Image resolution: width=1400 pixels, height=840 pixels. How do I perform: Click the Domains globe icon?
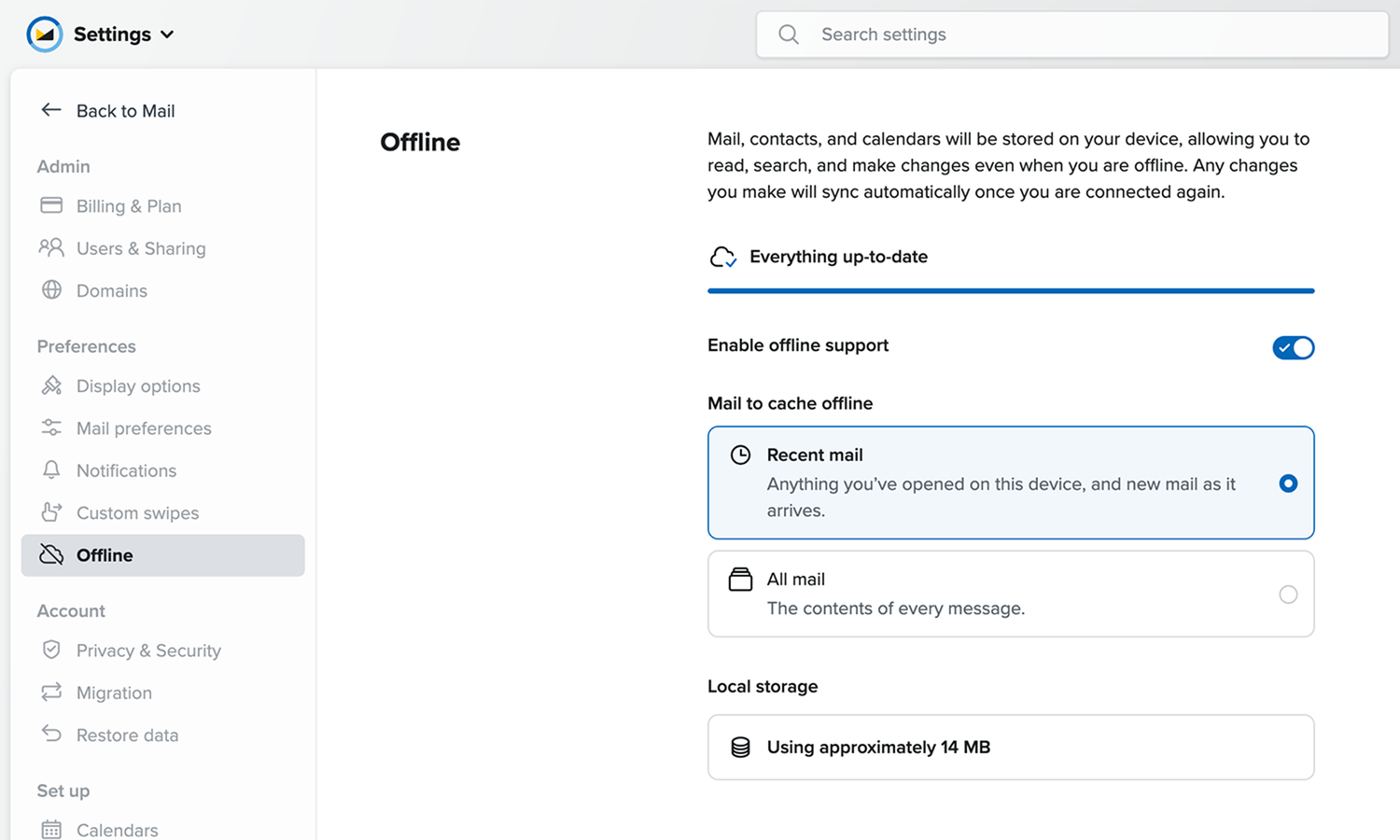coord(51,289)
